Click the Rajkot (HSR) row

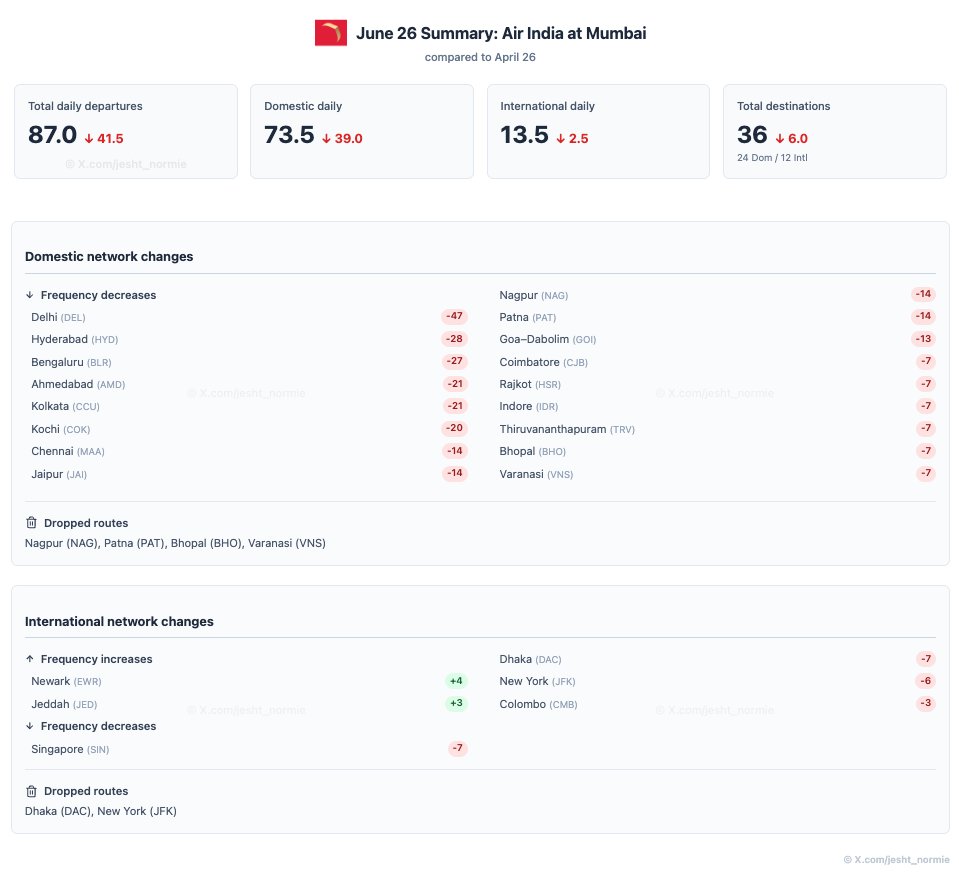coord(717,384)
